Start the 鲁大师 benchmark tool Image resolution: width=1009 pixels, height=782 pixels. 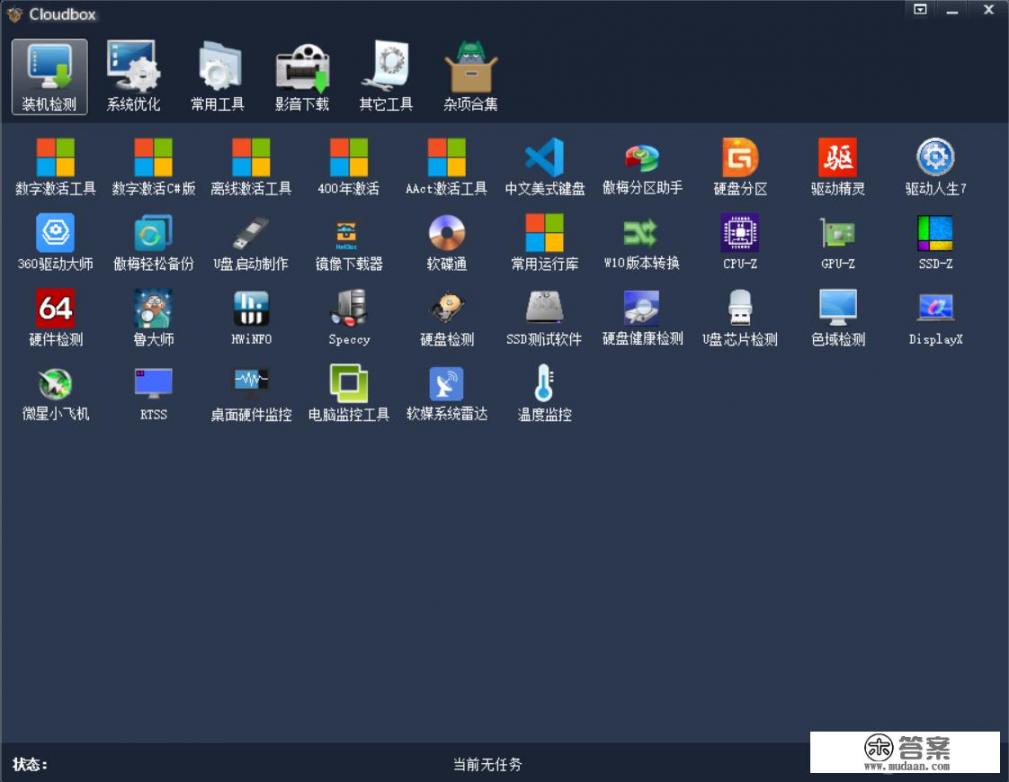(x=152, y=315)
